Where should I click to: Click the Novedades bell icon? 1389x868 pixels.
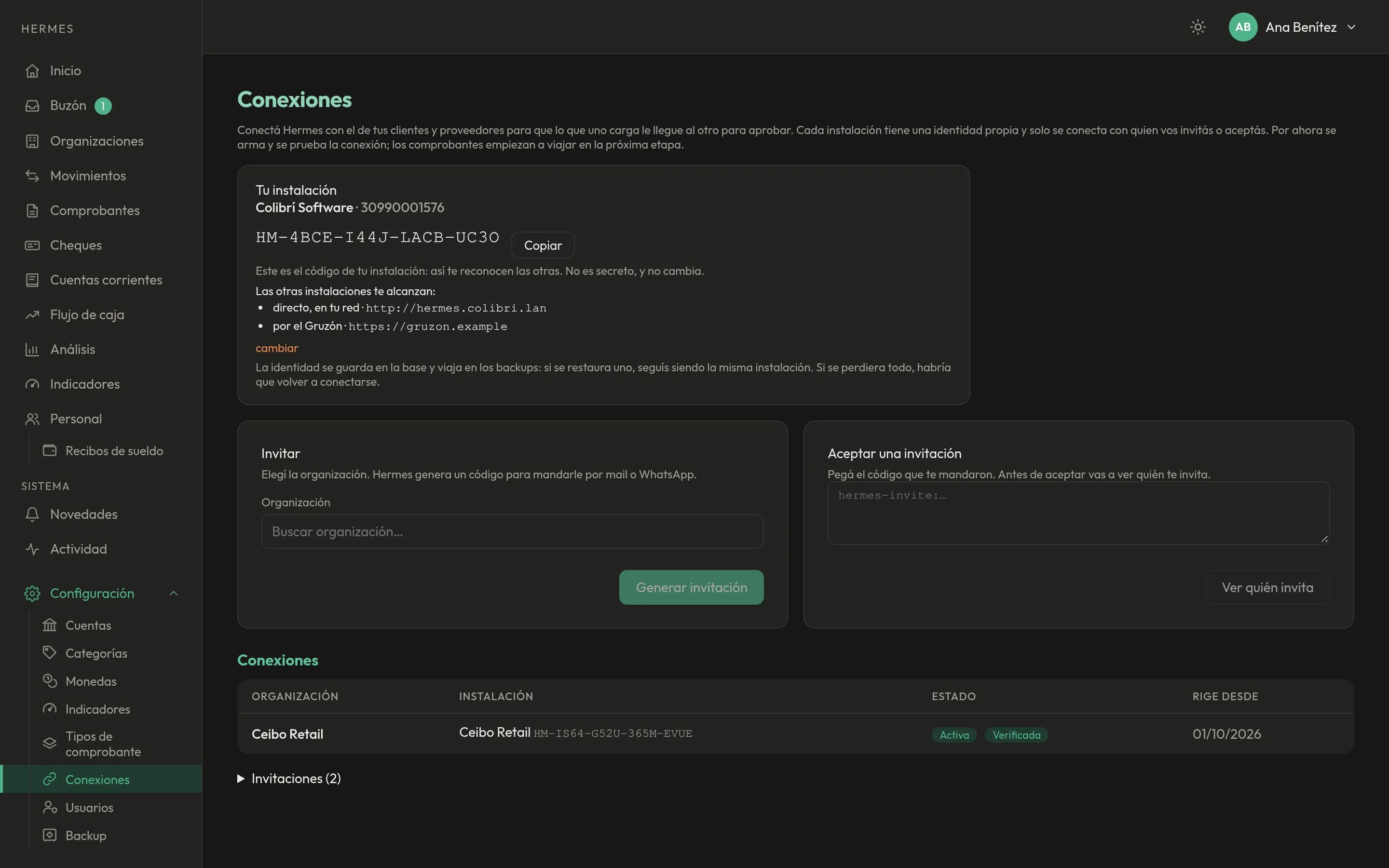click(x=32, y=515)
